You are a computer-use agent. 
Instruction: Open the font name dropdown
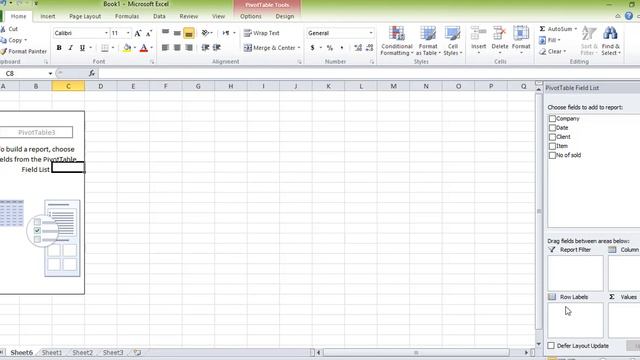[x=106, y=33]
